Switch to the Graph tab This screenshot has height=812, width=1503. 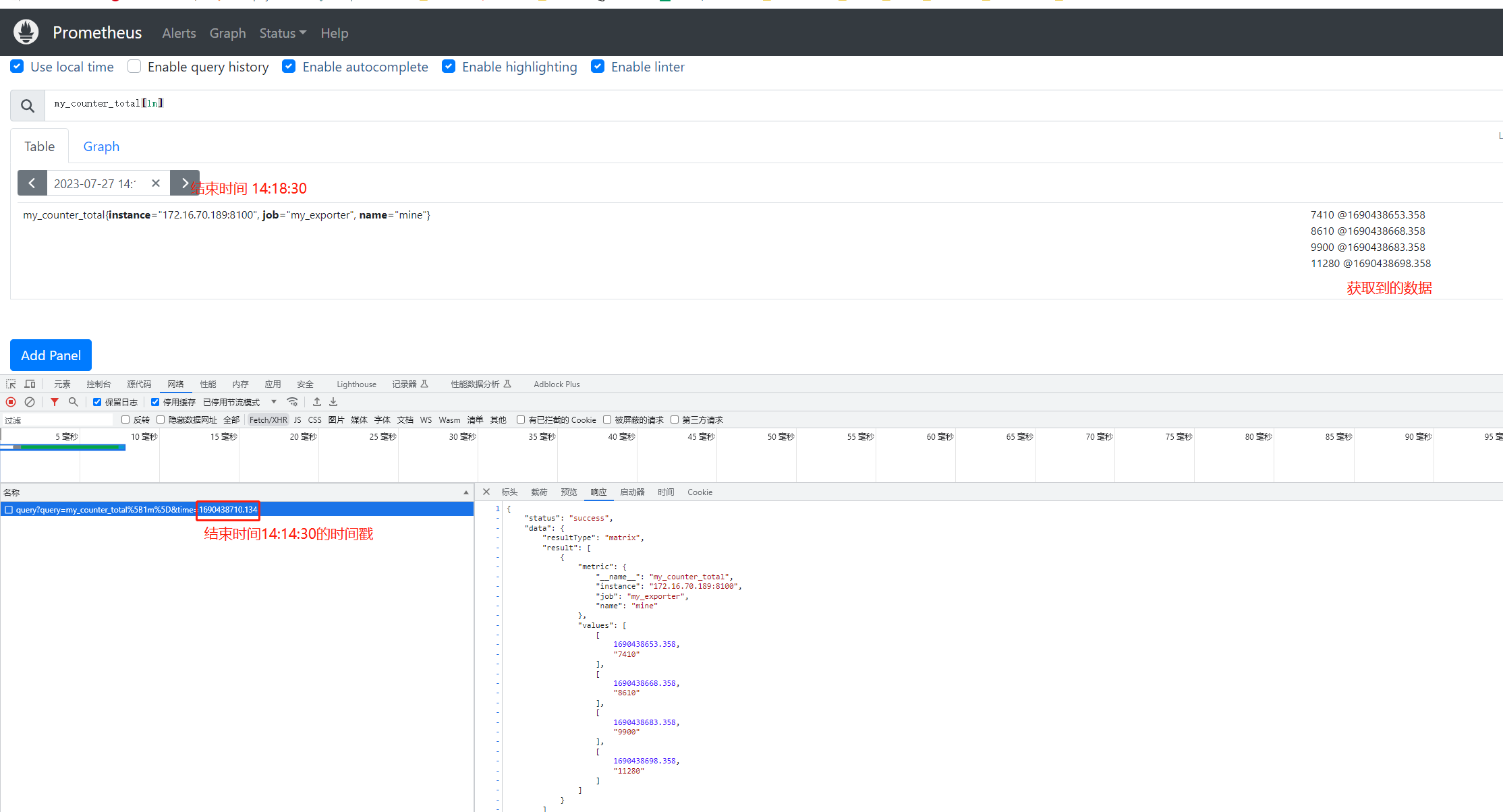click(x=100, y=146)
